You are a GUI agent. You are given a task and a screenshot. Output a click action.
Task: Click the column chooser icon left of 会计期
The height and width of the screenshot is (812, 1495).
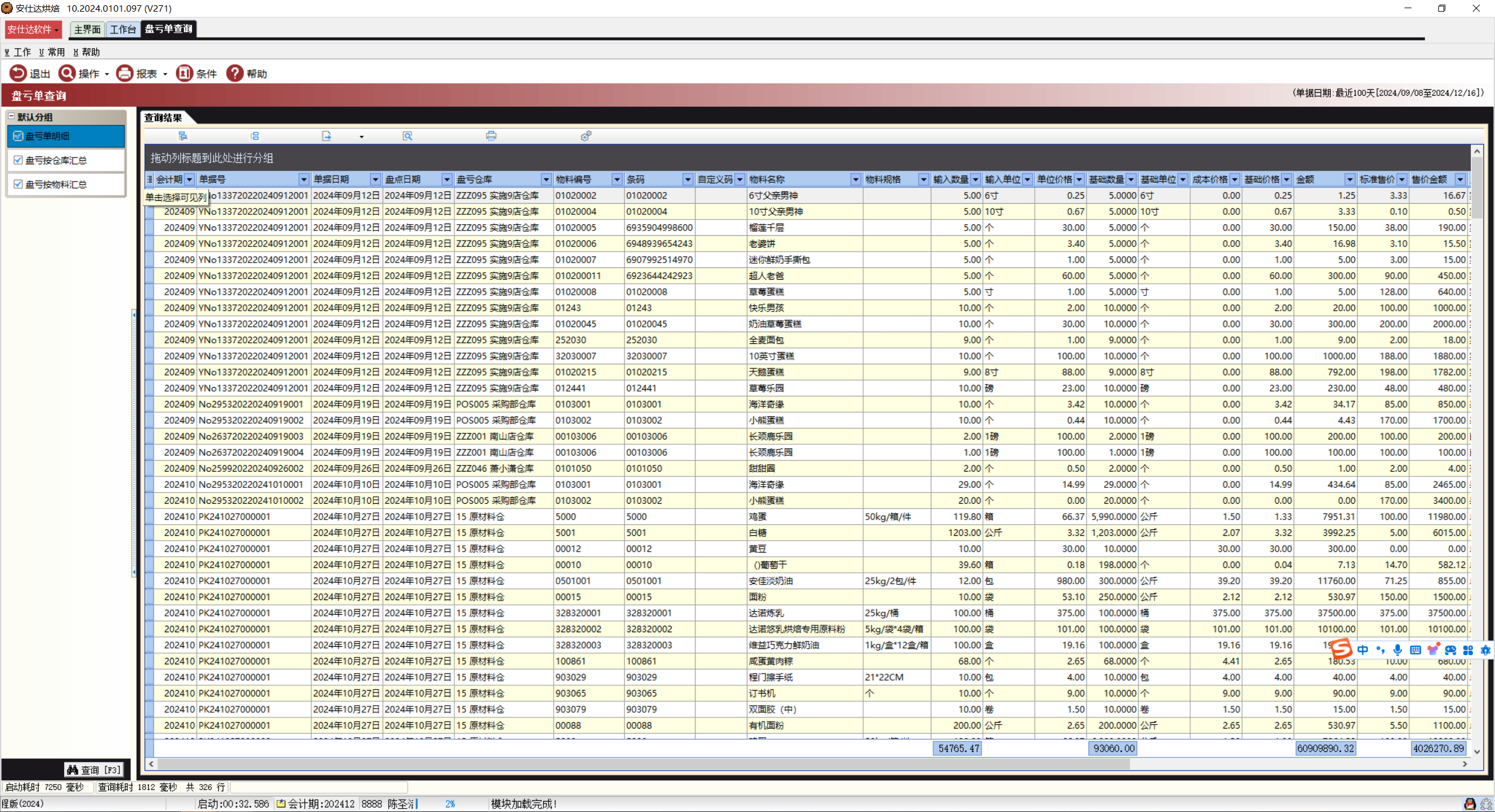149,179
